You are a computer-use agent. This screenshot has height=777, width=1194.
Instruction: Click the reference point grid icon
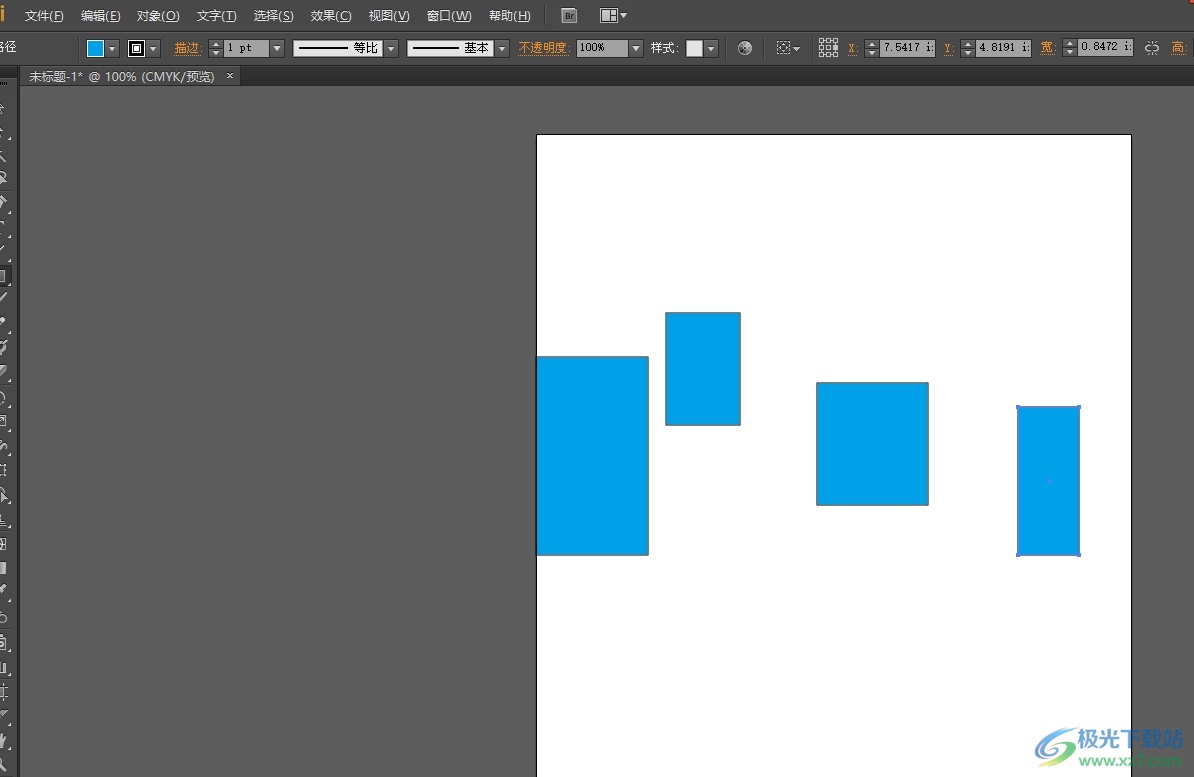[x=828, y=48]
